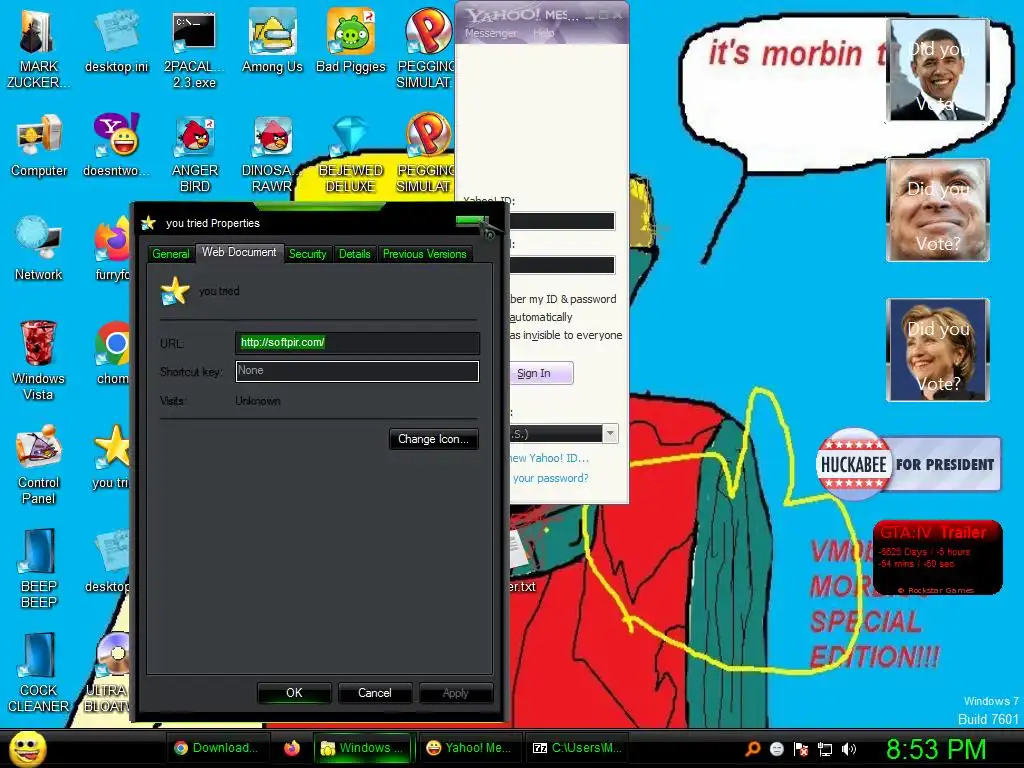The image size is (1024, 768).
Task: Switch to Yahoo! Me... taskbar item
Action: click(469, 748)
